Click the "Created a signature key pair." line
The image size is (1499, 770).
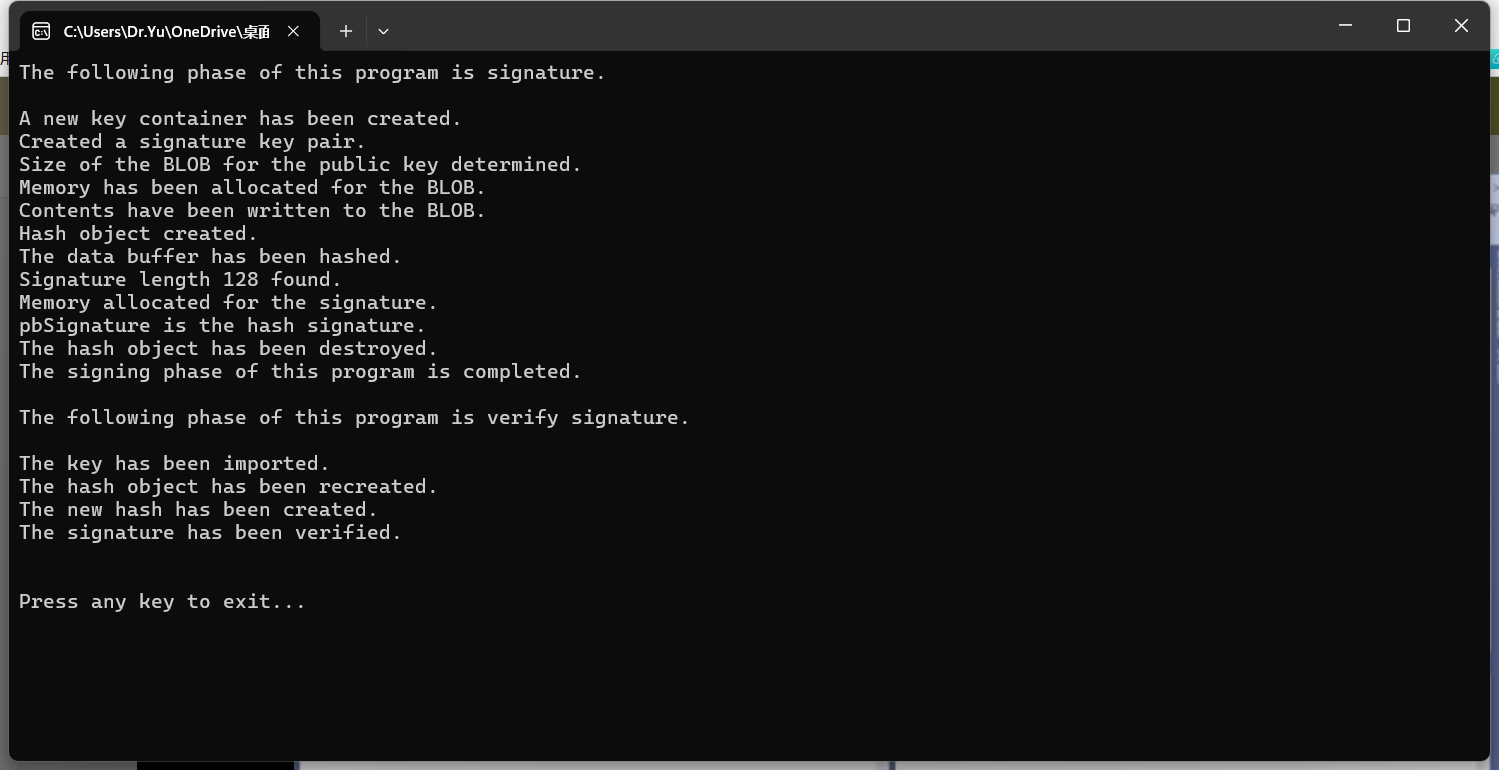click(192, 142)
